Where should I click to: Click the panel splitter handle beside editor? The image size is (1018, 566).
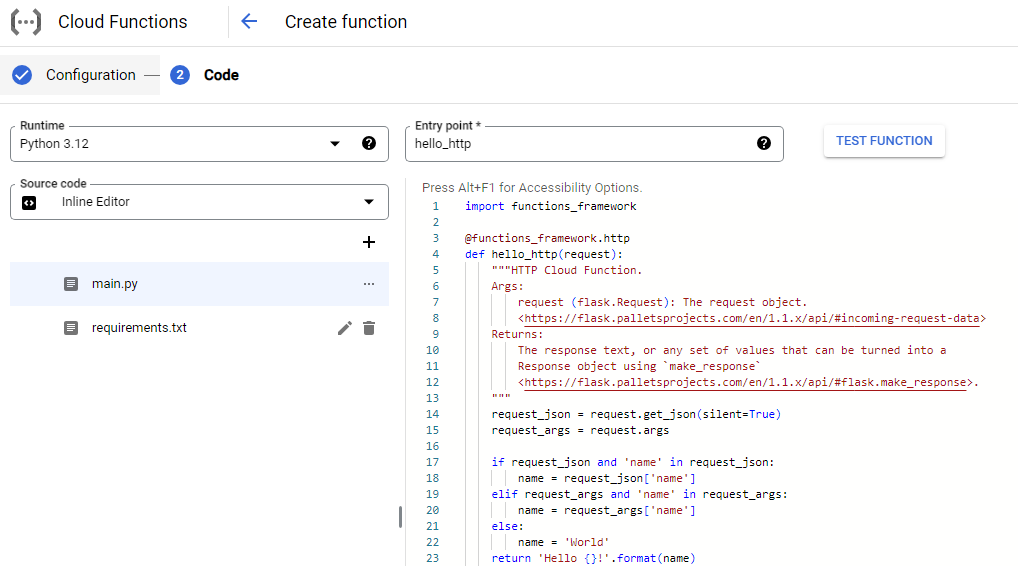point(401,517)
